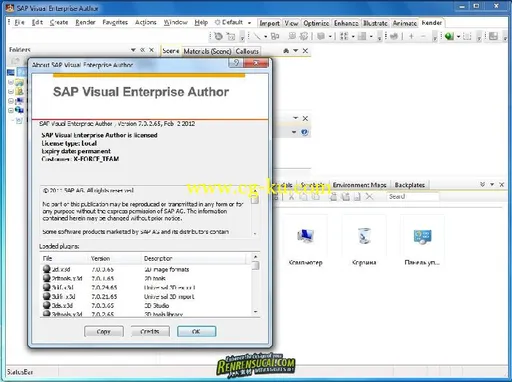Click the Copy button in About dialog

pos(104,331)
